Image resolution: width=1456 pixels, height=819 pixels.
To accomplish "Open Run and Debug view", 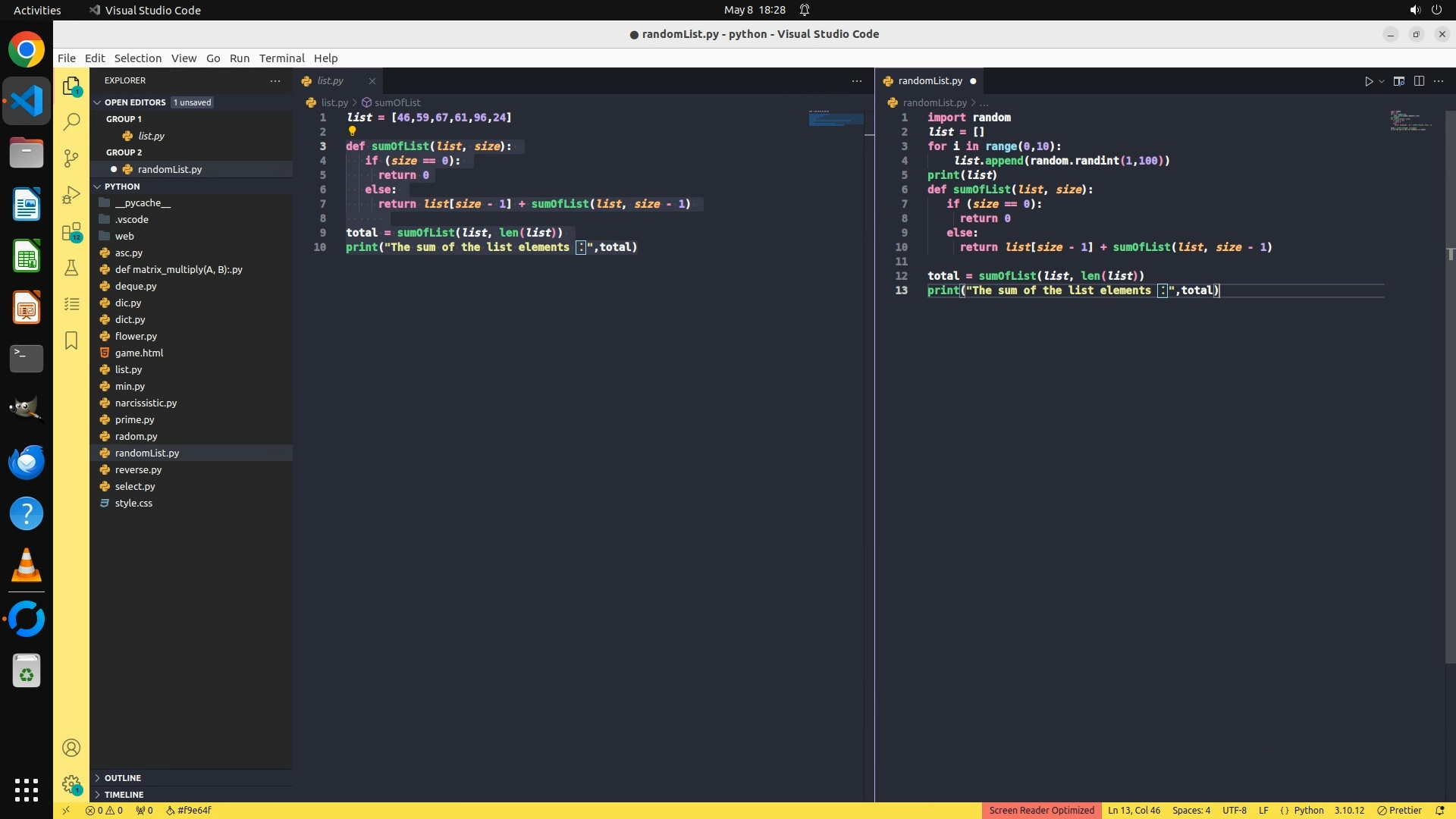I will click(71, 195).
